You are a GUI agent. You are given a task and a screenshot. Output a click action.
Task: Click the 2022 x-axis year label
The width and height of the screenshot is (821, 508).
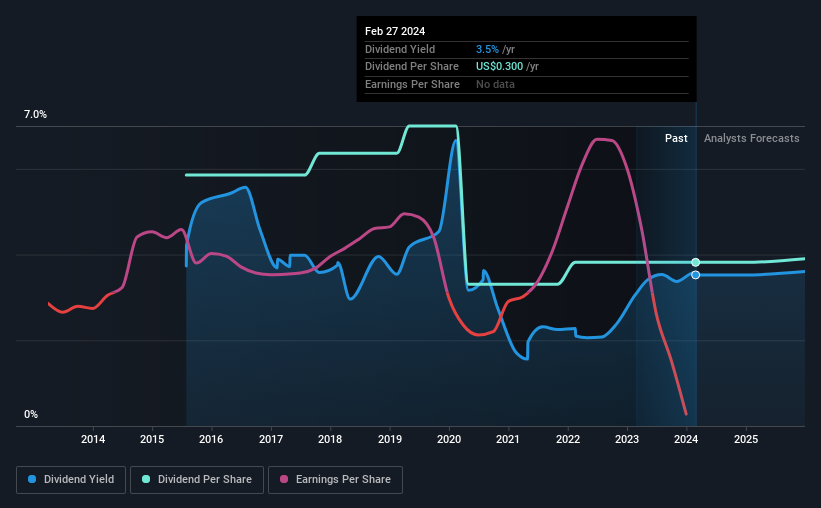pyautogui.click(x=568, y=439)
